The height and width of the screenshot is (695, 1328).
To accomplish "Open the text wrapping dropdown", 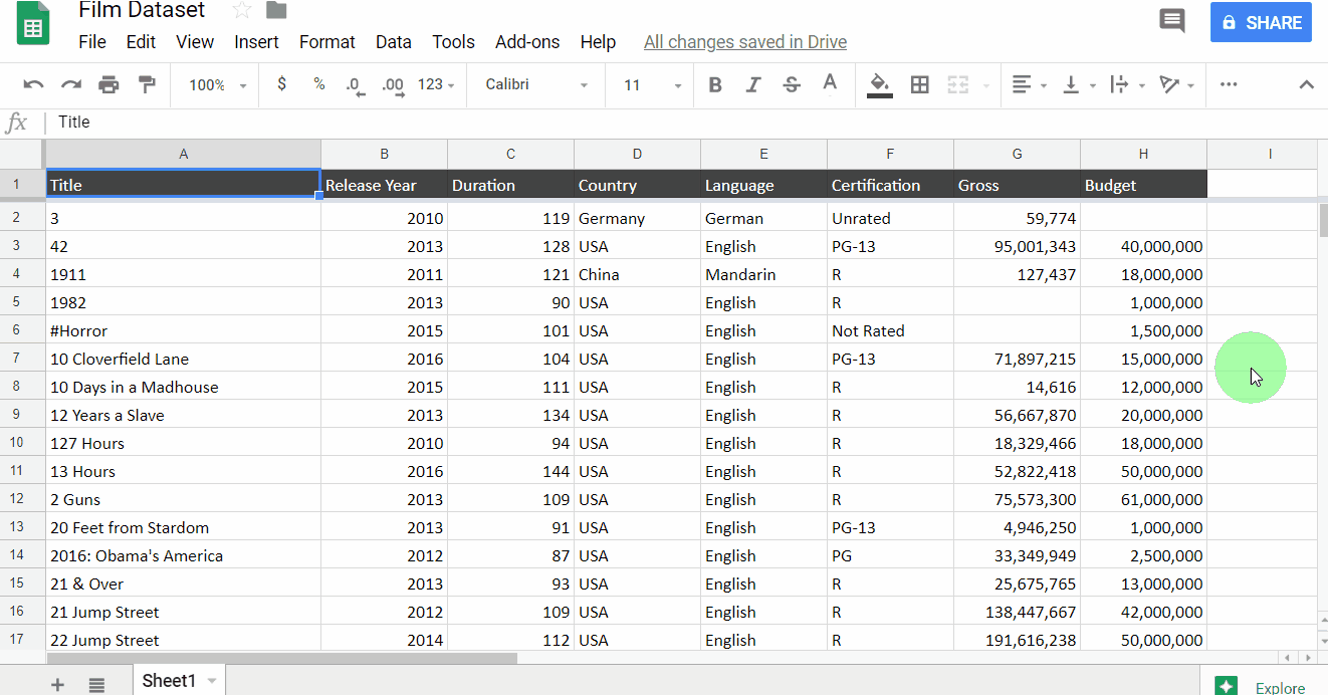I will point(1127,85).
